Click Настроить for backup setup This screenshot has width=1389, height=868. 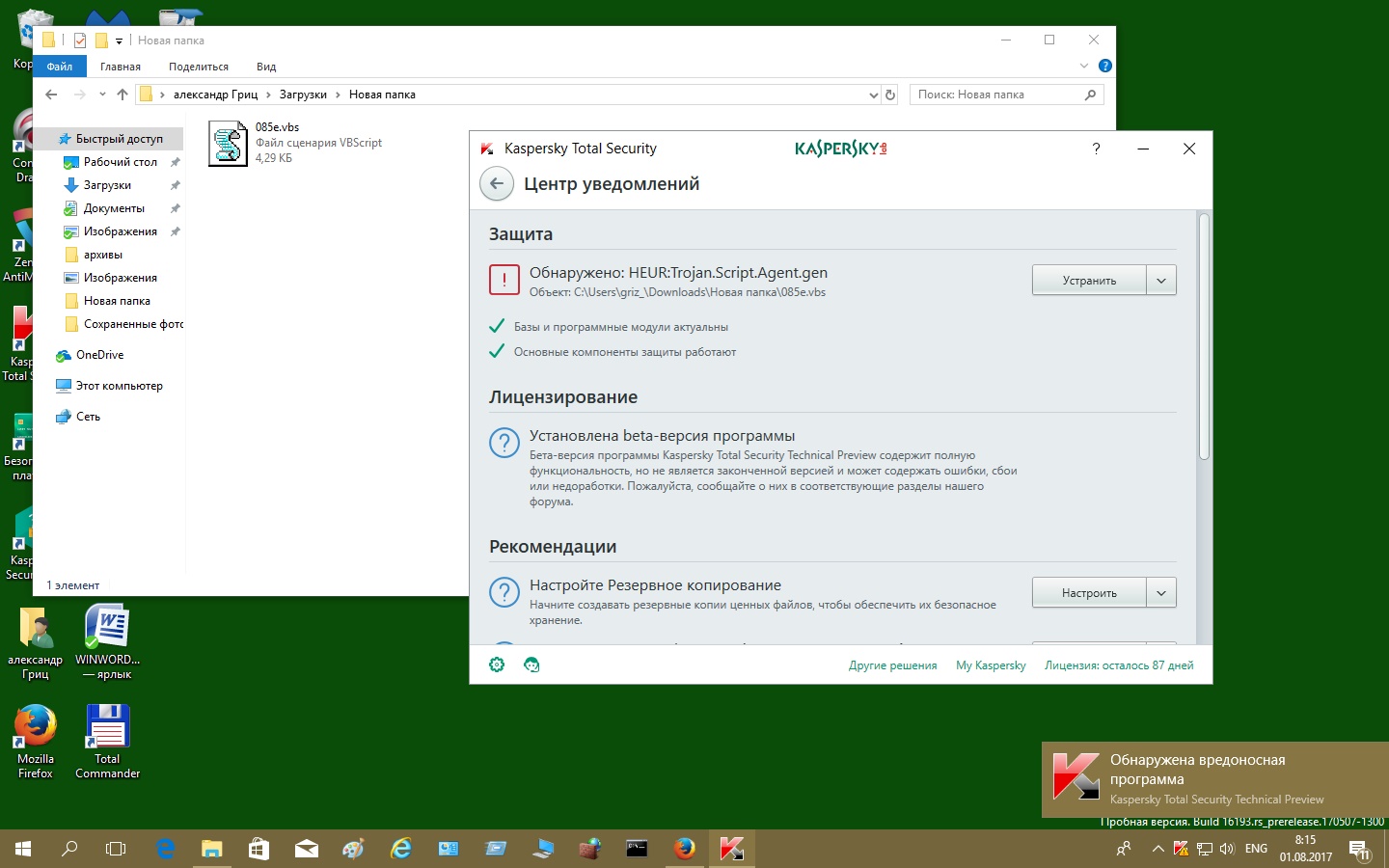click(1089, 592)
